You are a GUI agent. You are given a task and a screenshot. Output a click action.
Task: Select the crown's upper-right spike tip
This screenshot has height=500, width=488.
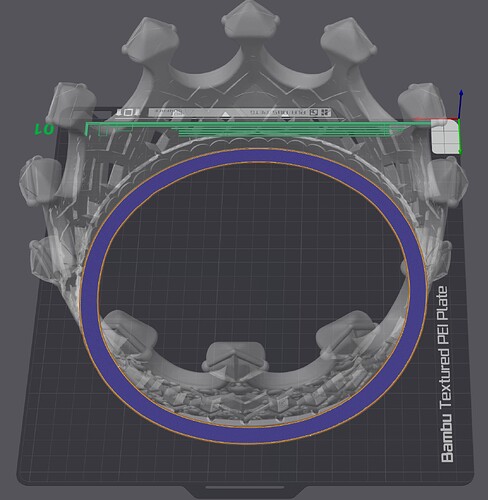(348, 37)
